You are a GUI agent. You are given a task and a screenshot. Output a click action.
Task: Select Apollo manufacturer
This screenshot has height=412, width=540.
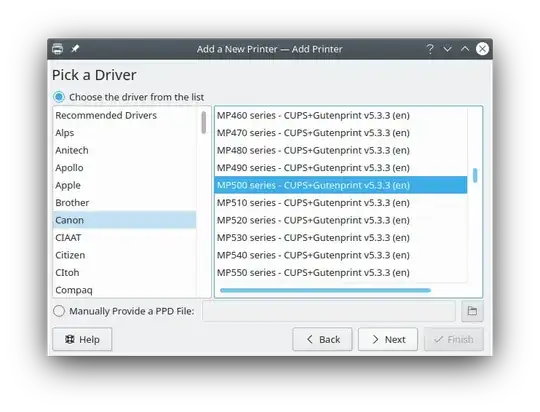click(125, 168)
